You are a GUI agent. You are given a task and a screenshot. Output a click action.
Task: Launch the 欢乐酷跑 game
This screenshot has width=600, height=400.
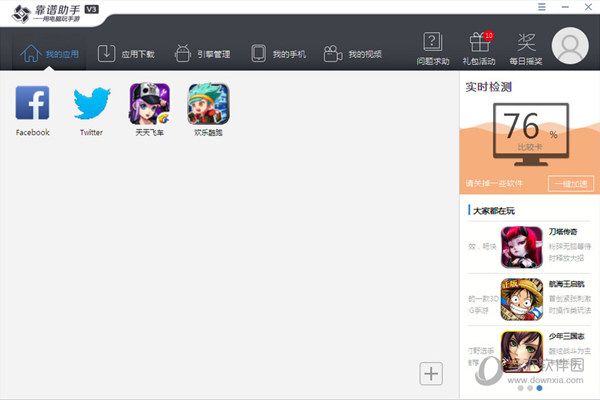coord(208,103)
